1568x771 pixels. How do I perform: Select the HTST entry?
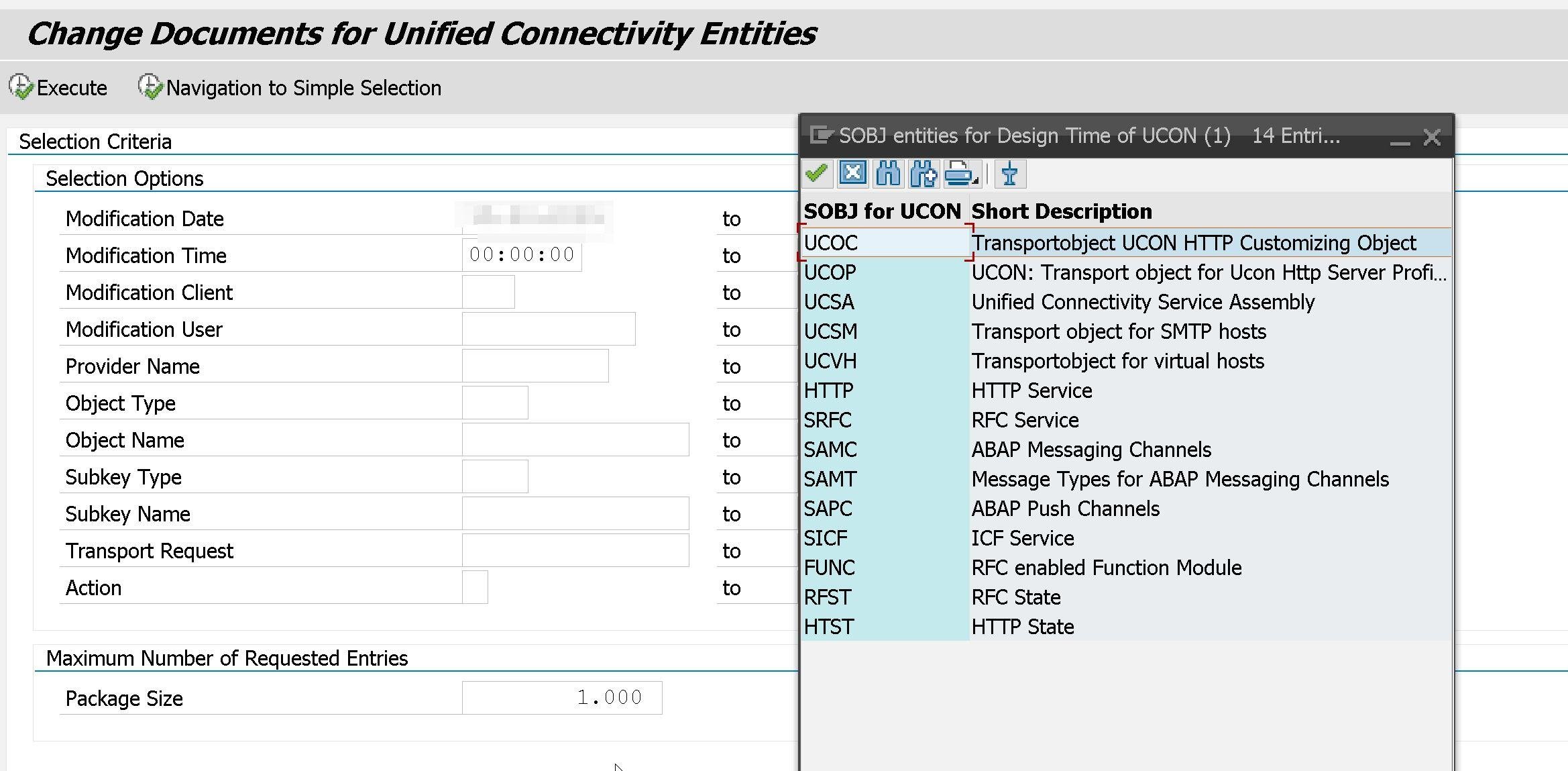coord(885,627)
